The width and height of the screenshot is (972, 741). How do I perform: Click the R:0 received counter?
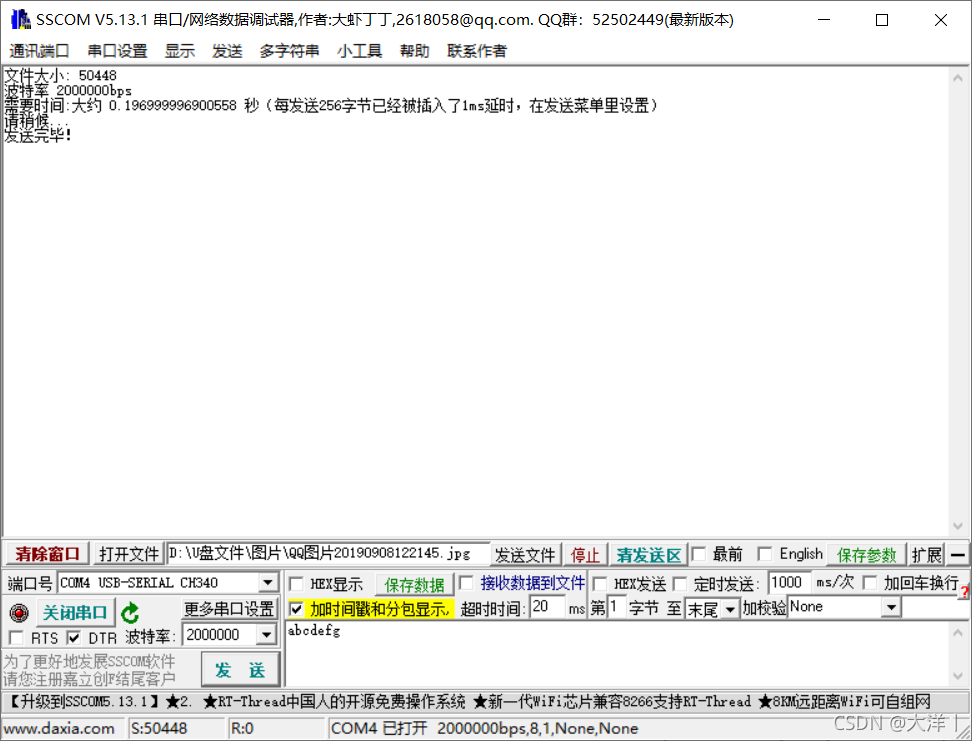(x=242, y=728)
